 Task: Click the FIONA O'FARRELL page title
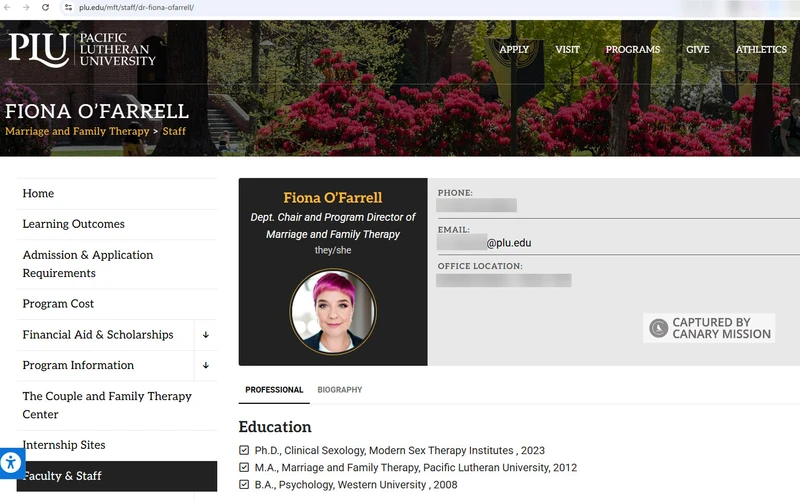coord(97,111)
